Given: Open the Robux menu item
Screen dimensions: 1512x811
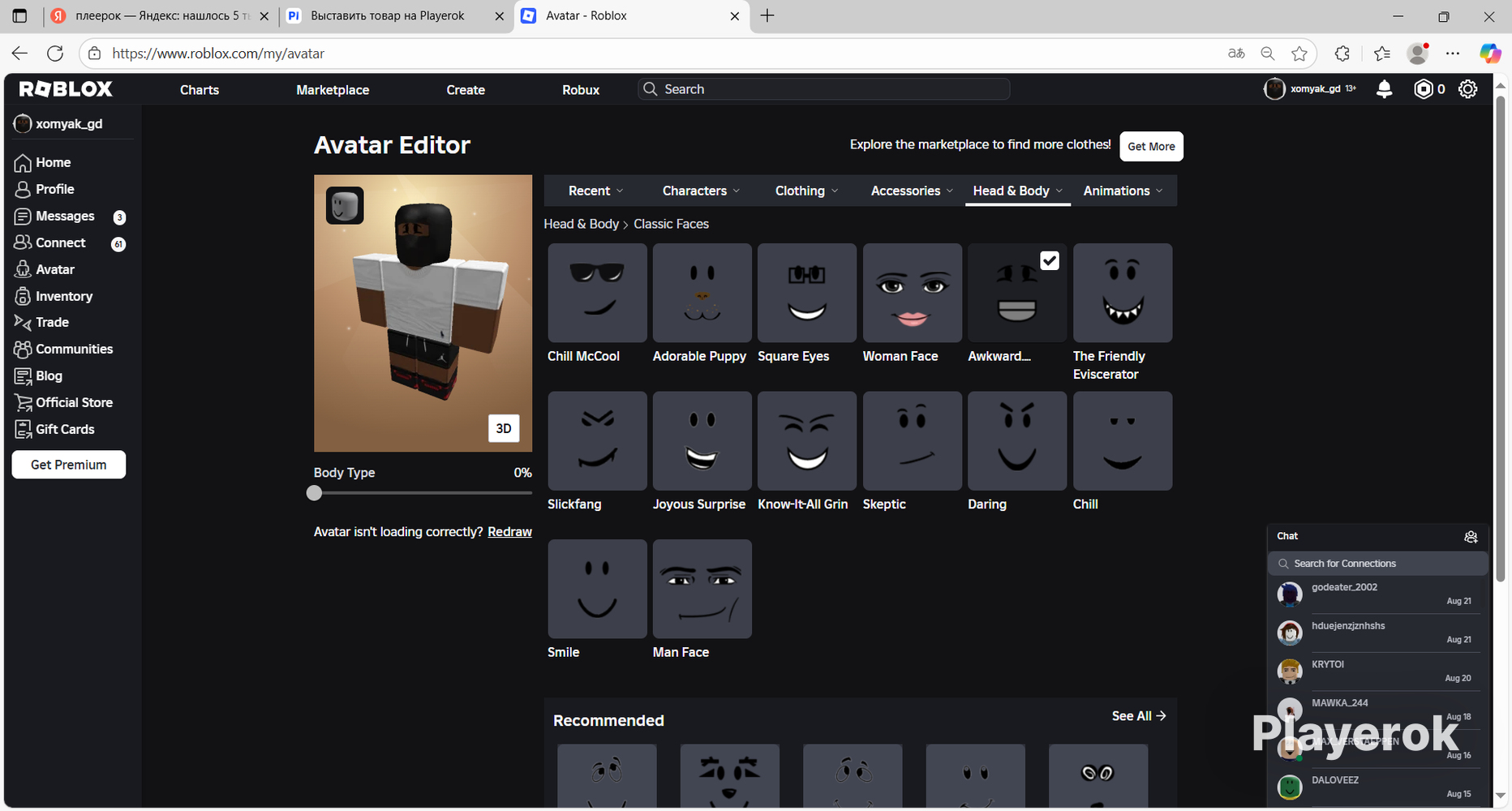Looking at the screenshot, I should tap(581, 90).
